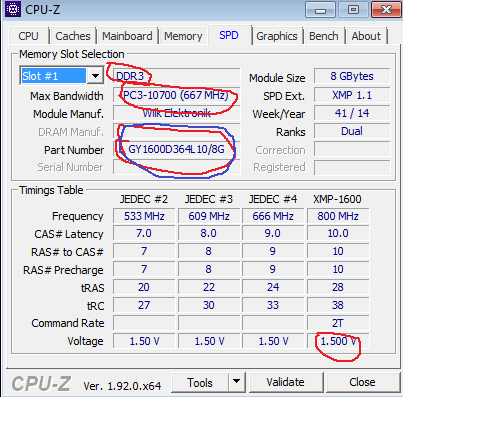Click the PC3-10700 (667 MHz) bandwidth value

click(177, 95)
